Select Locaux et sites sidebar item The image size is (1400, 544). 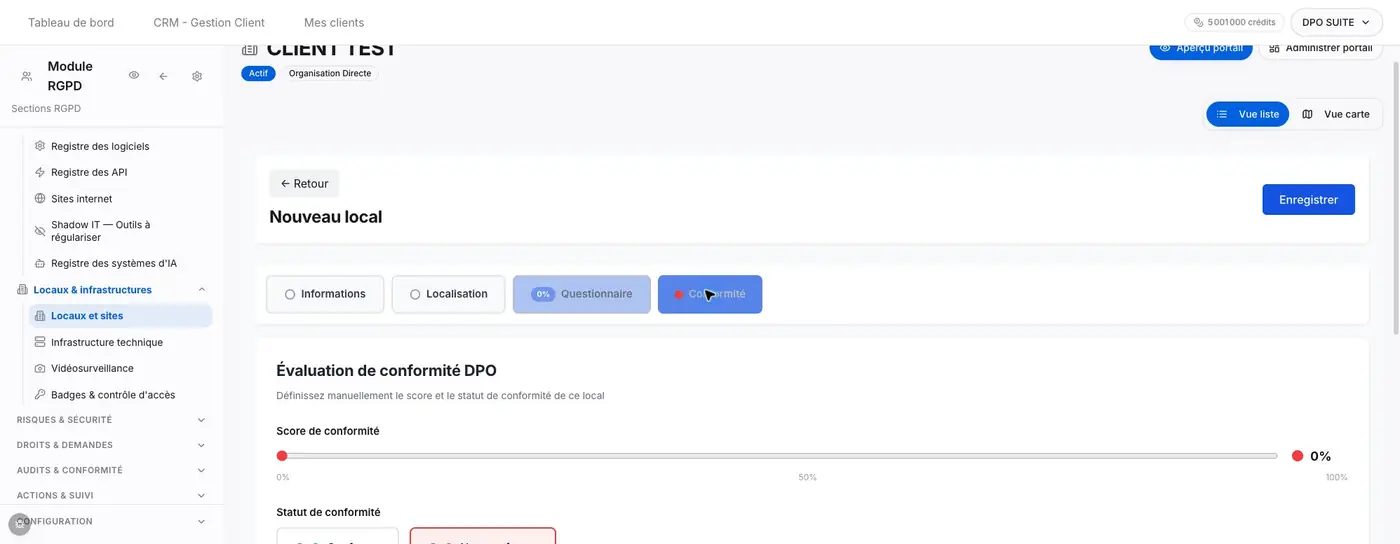tap(120, 316)
